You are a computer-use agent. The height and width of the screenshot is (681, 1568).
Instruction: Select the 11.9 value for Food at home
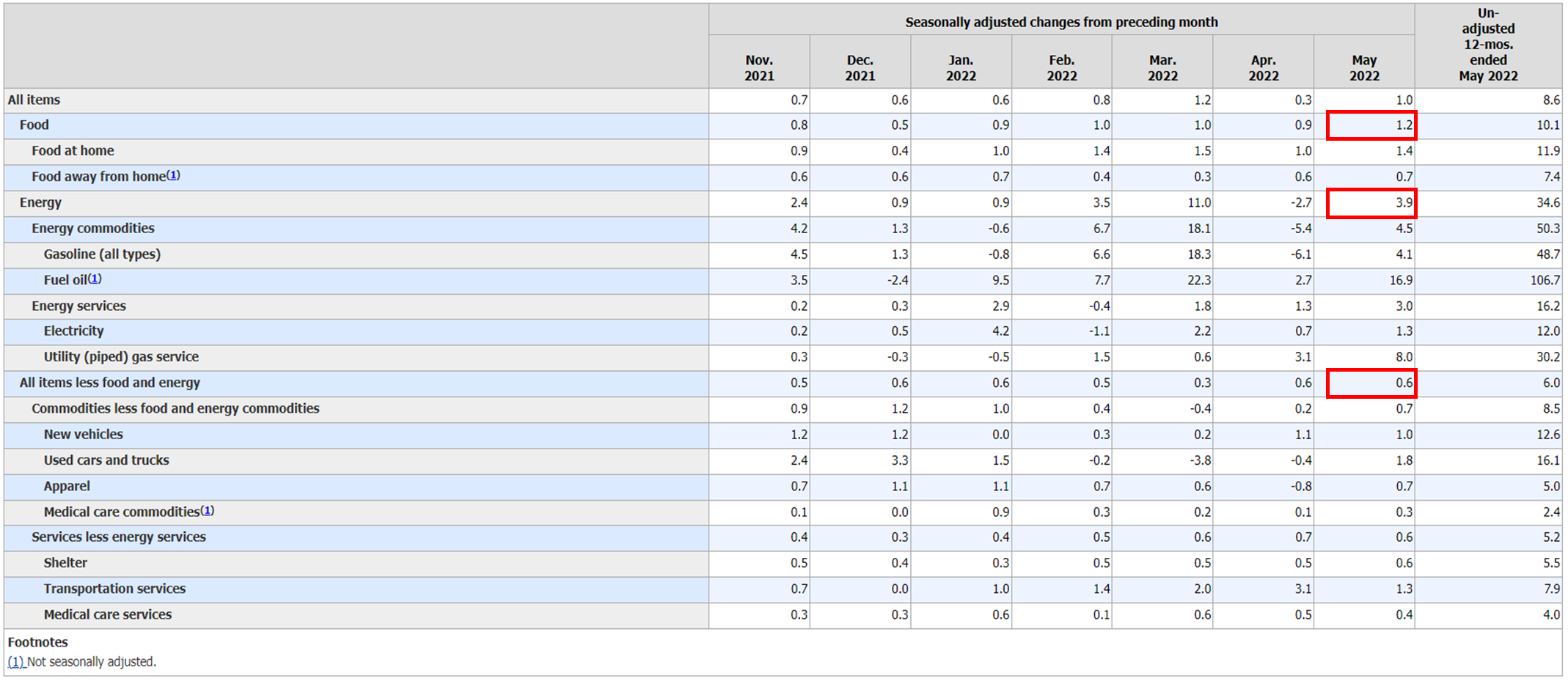[1548, 150]
